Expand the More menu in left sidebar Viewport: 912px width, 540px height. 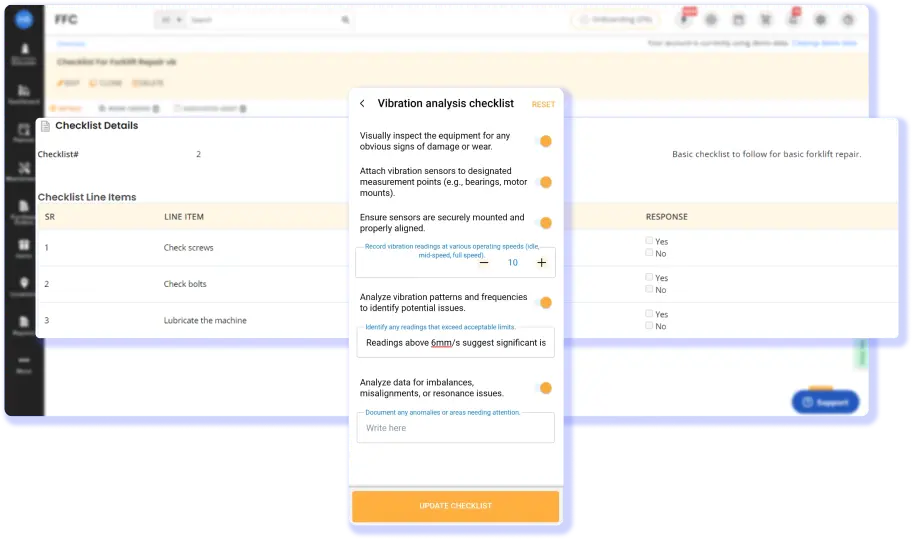coord(24,366)
